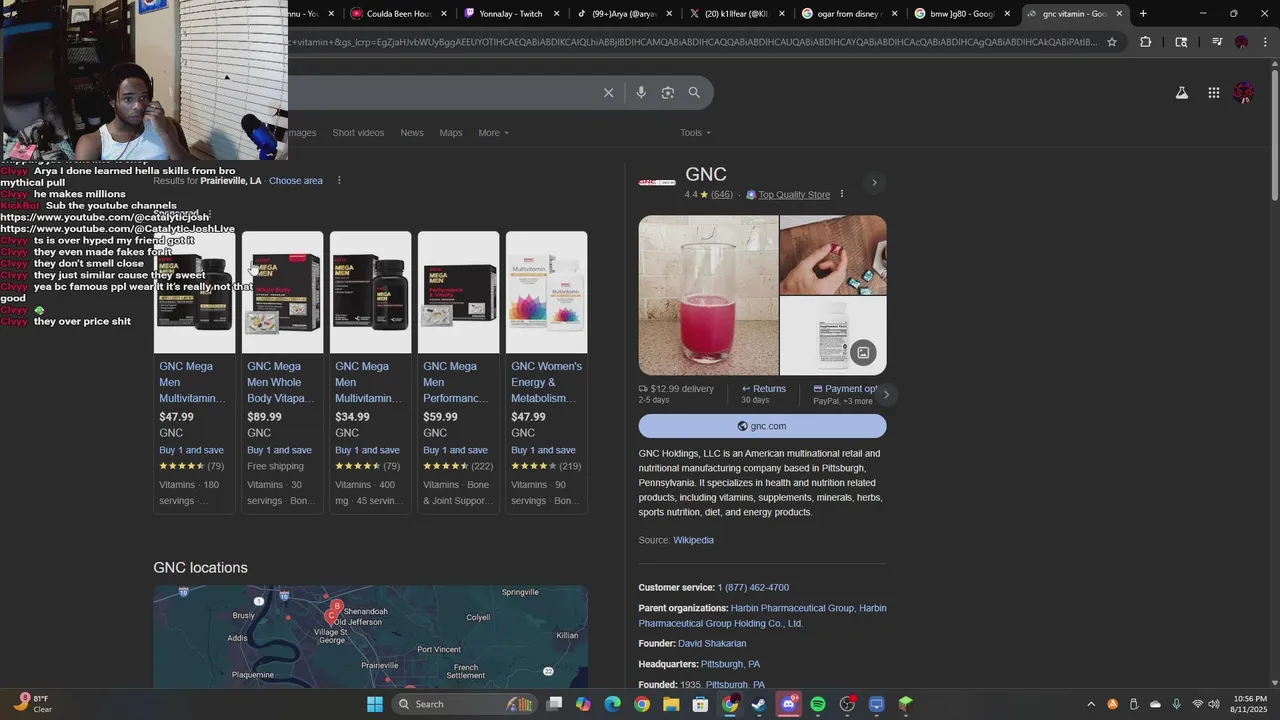Clear the search box with the X

click(608, 93)
